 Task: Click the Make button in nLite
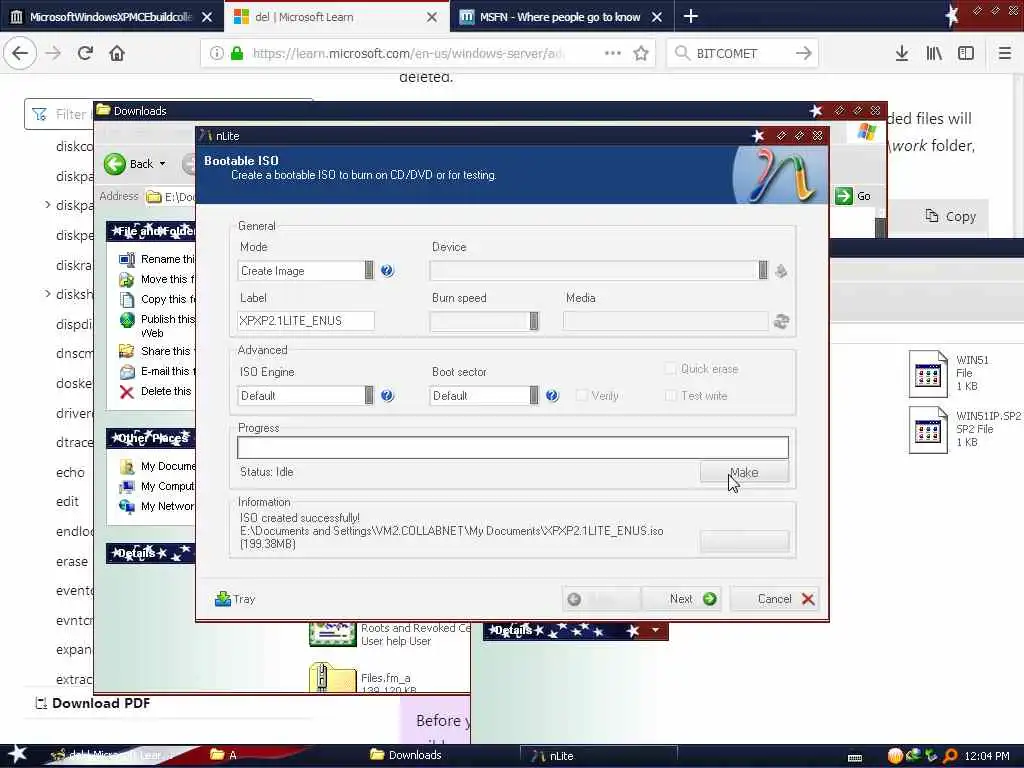pos(744,472)
